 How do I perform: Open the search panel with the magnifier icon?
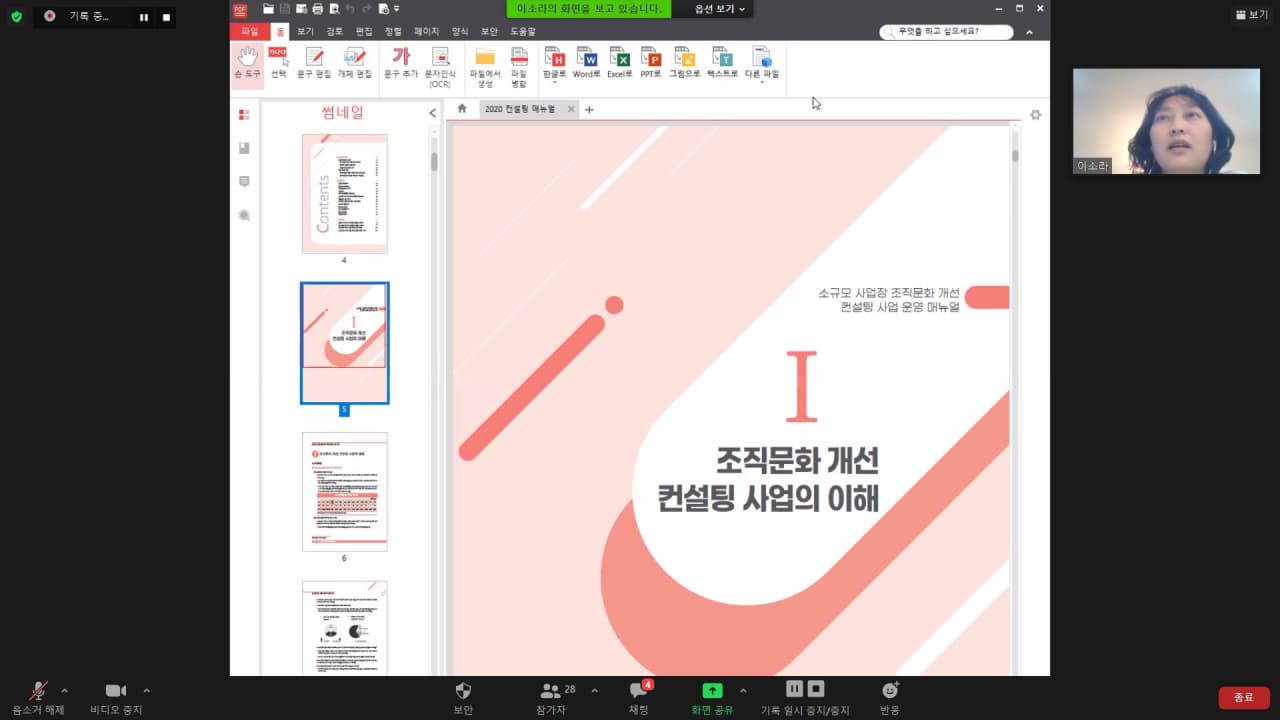click(243, 215)
